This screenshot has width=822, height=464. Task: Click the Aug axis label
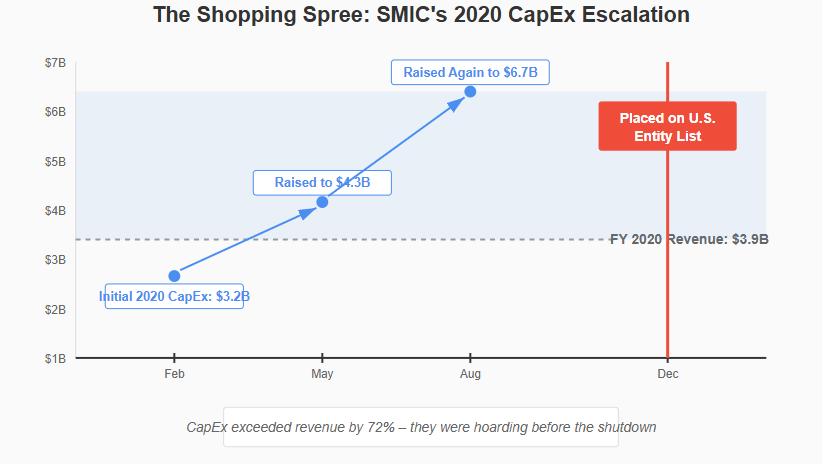click(470, 374)
